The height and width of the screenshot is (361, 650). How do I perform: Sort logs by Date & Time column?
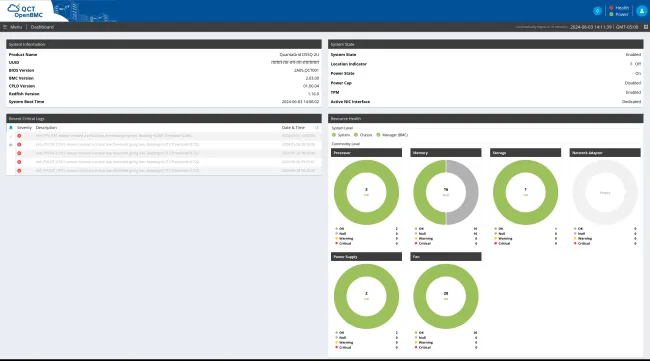(x=293, y=128)
